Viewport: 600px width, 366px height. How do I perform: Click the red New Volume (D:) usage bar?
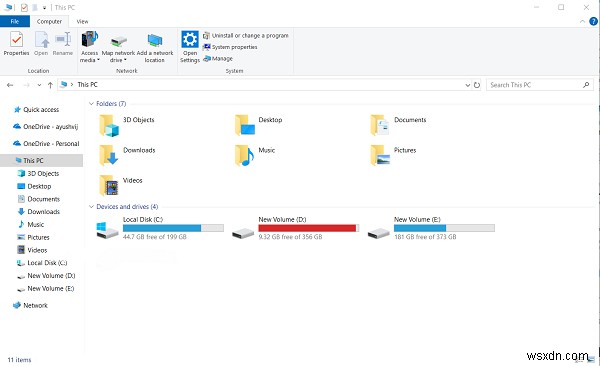(309, 228)
